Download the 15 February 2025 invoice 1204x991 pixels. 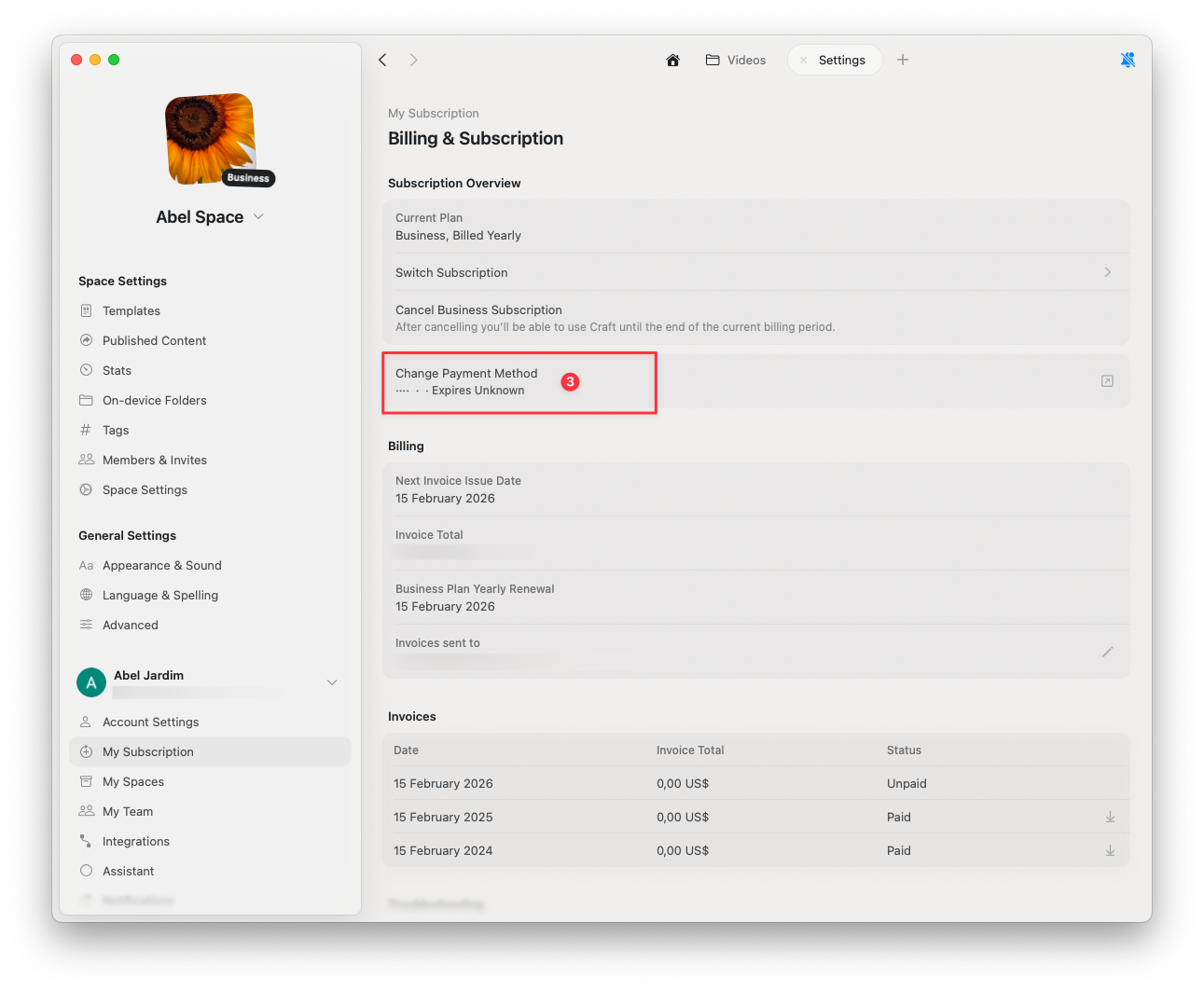1110,817
